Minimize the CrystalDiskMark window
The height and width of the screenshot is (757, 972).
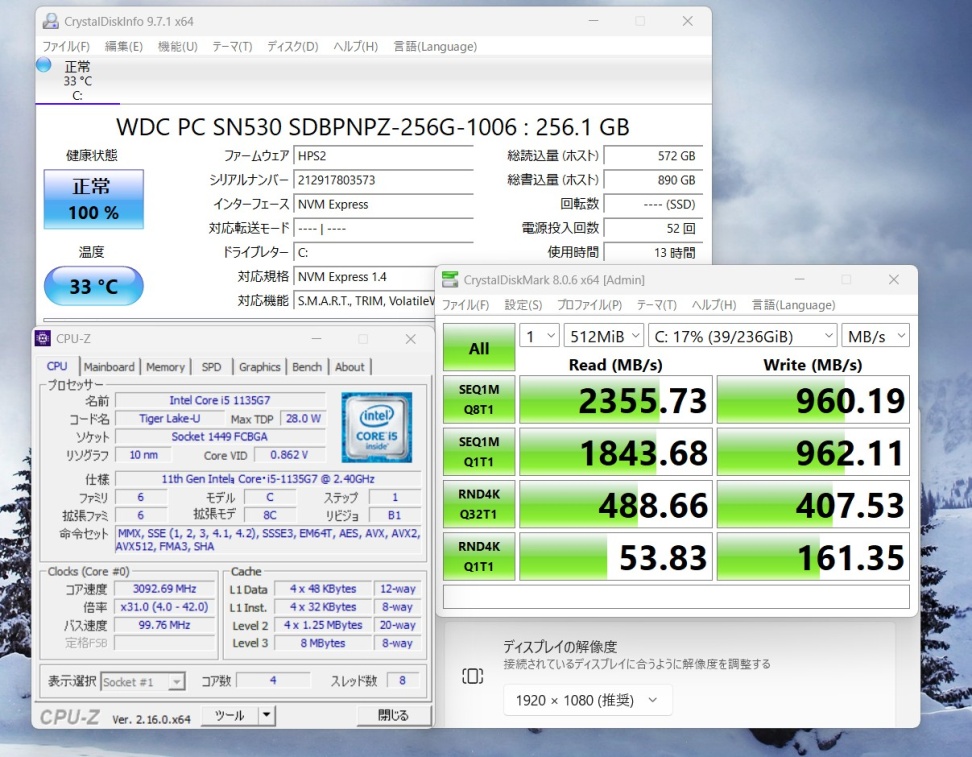pos(800,280)
